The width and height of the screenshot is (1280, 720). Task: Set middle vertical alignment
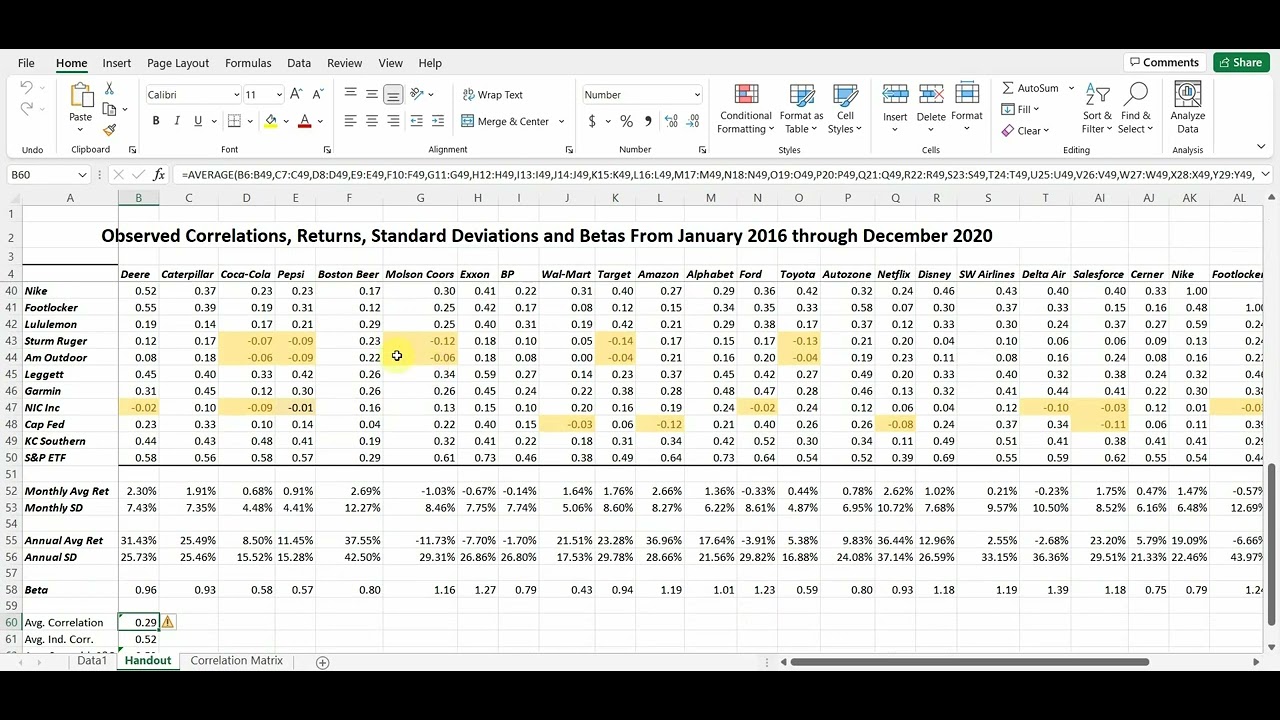(x=372, y=94)
